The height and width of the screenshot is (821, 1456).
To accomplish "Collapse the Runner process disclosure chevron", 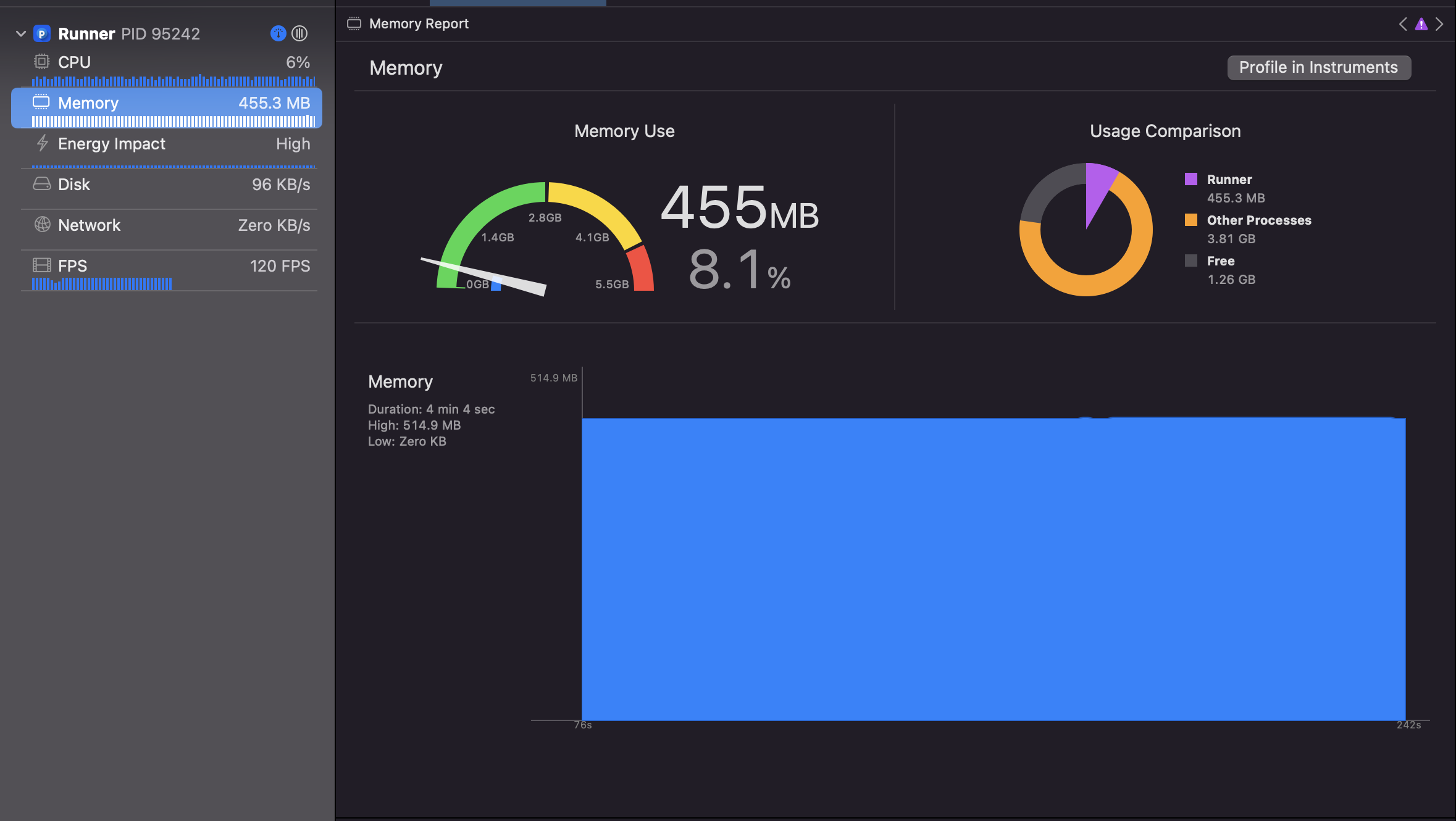I will point(20,34).
